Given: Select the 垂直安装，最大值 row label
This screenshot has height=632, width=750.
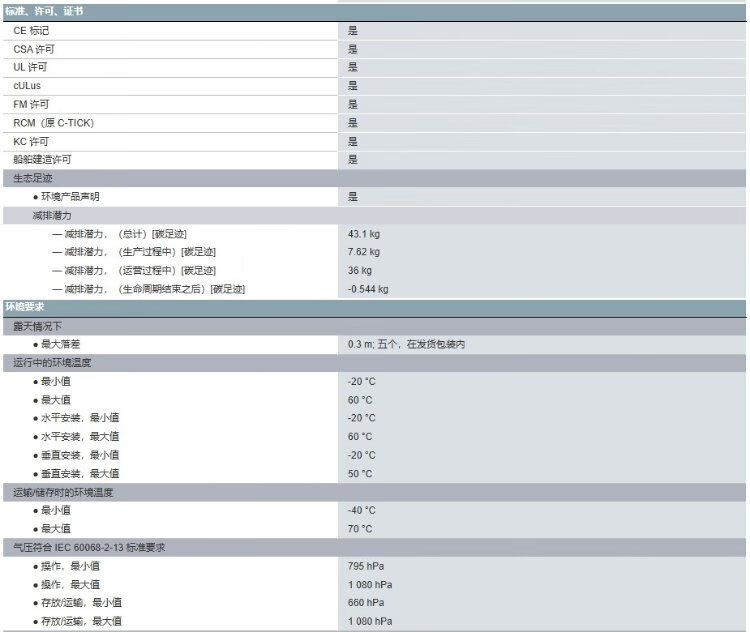Looking at the screenshot, I should pos(79,474).
